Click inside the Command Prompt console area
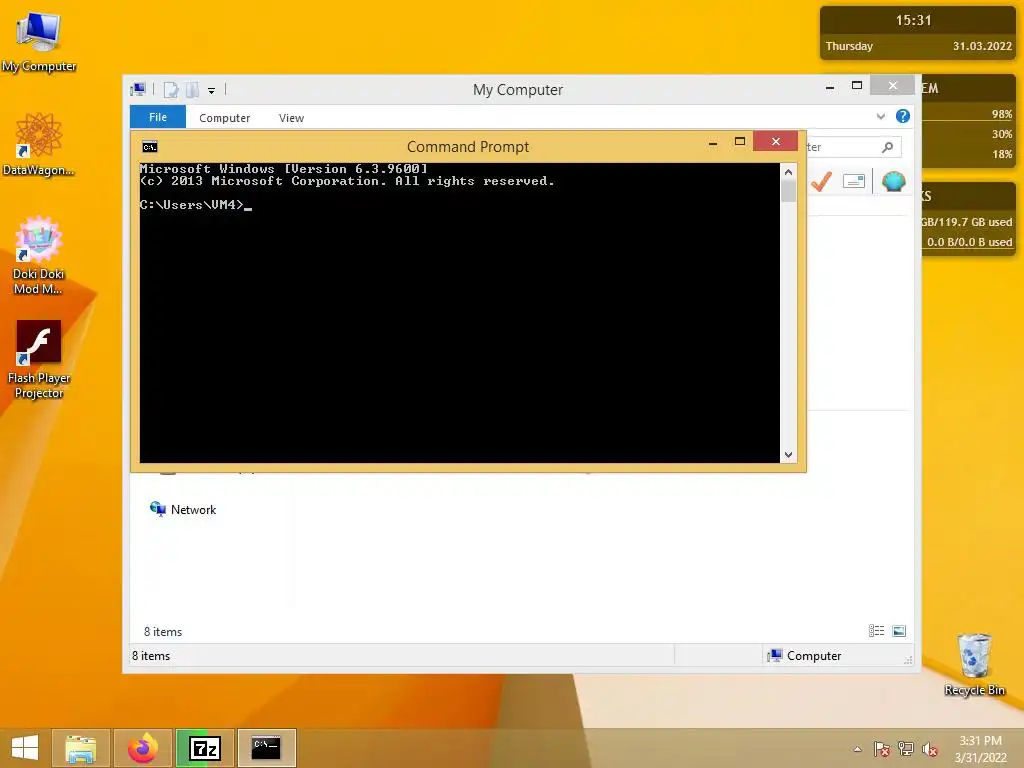Viewport: 1024px width, 768px height. coord(459,312)
